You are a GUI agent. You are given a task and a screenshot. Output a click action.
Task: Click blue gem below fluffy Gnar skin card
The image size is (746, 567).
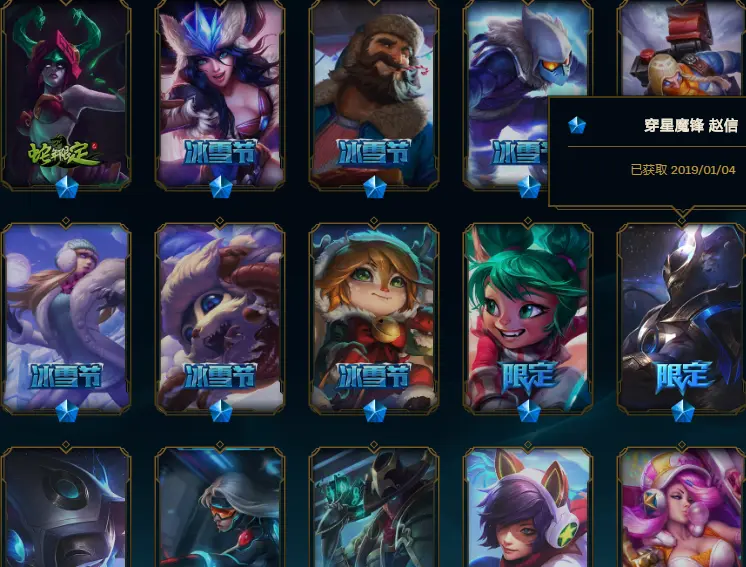pos(221,411)
